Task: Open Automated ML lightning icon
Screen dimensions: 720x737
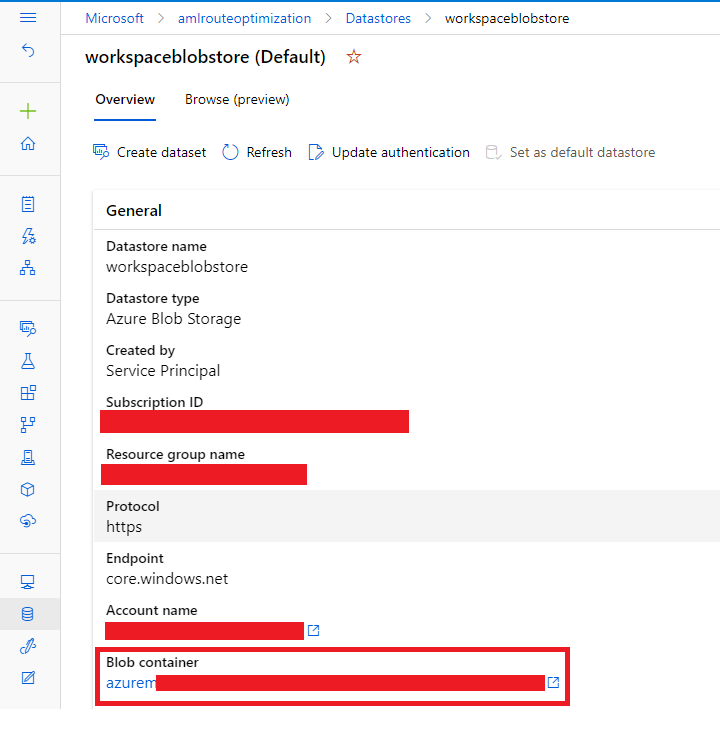Action: pos(28,236)
